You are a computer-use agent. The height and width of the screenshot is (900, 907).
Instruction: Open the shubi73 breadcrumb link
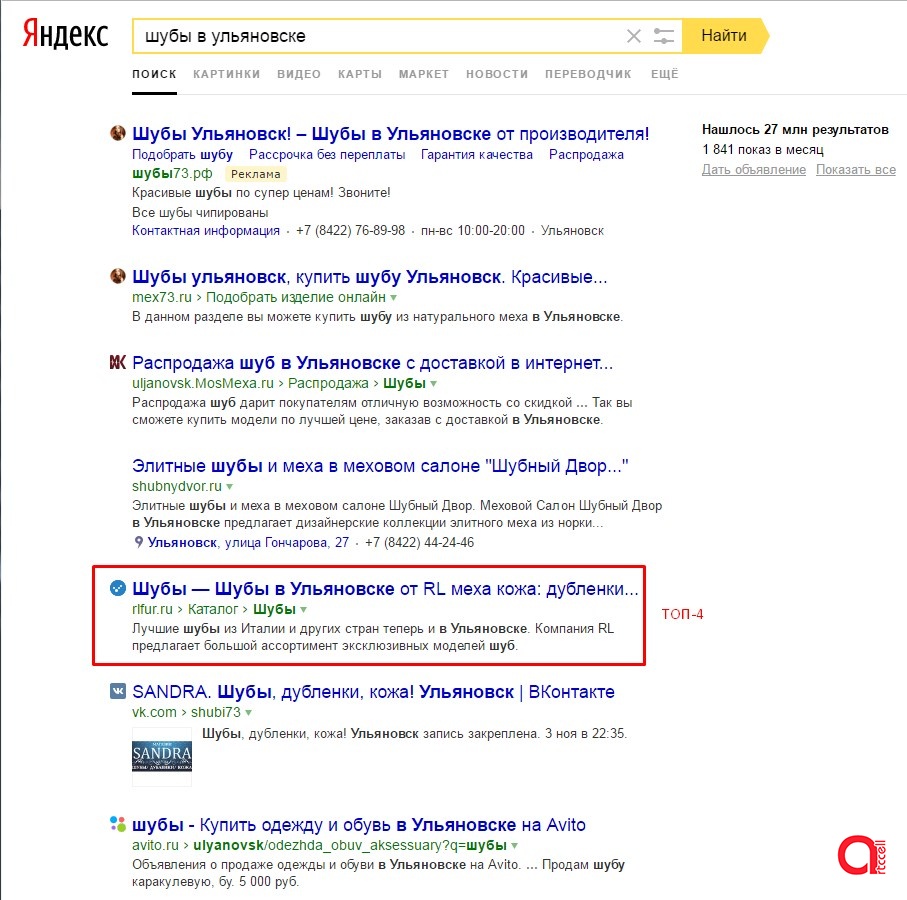coord(216,712)
